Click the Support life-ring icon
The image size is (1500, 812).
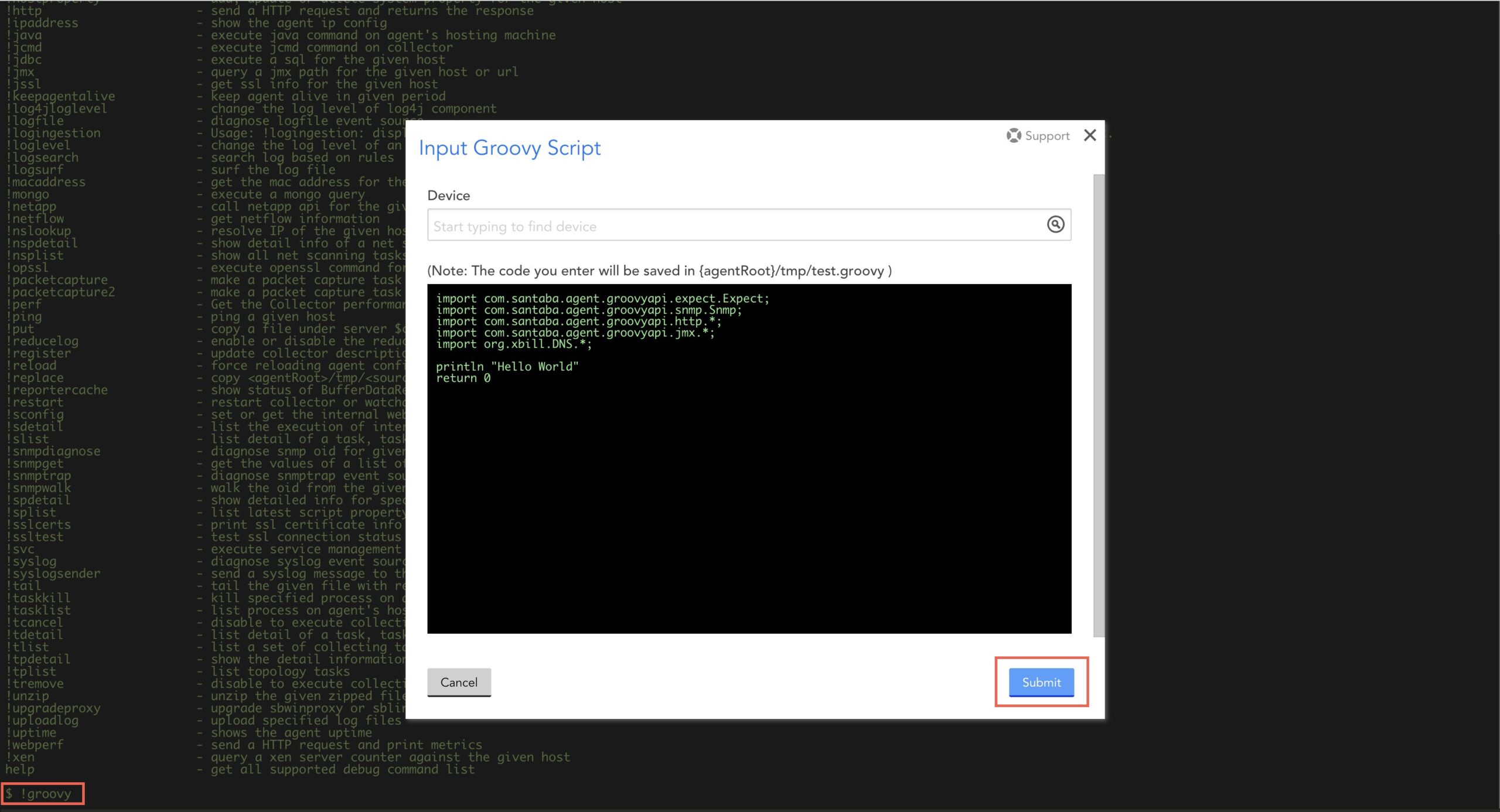coord(1013,135)
